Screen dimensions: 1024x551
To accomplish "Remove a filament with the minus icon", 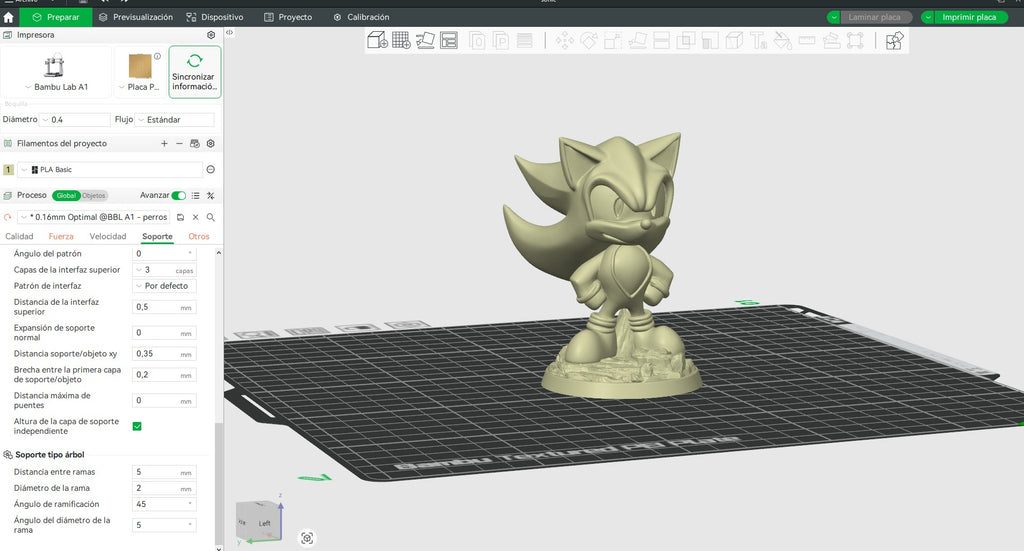I will point(179,144).
